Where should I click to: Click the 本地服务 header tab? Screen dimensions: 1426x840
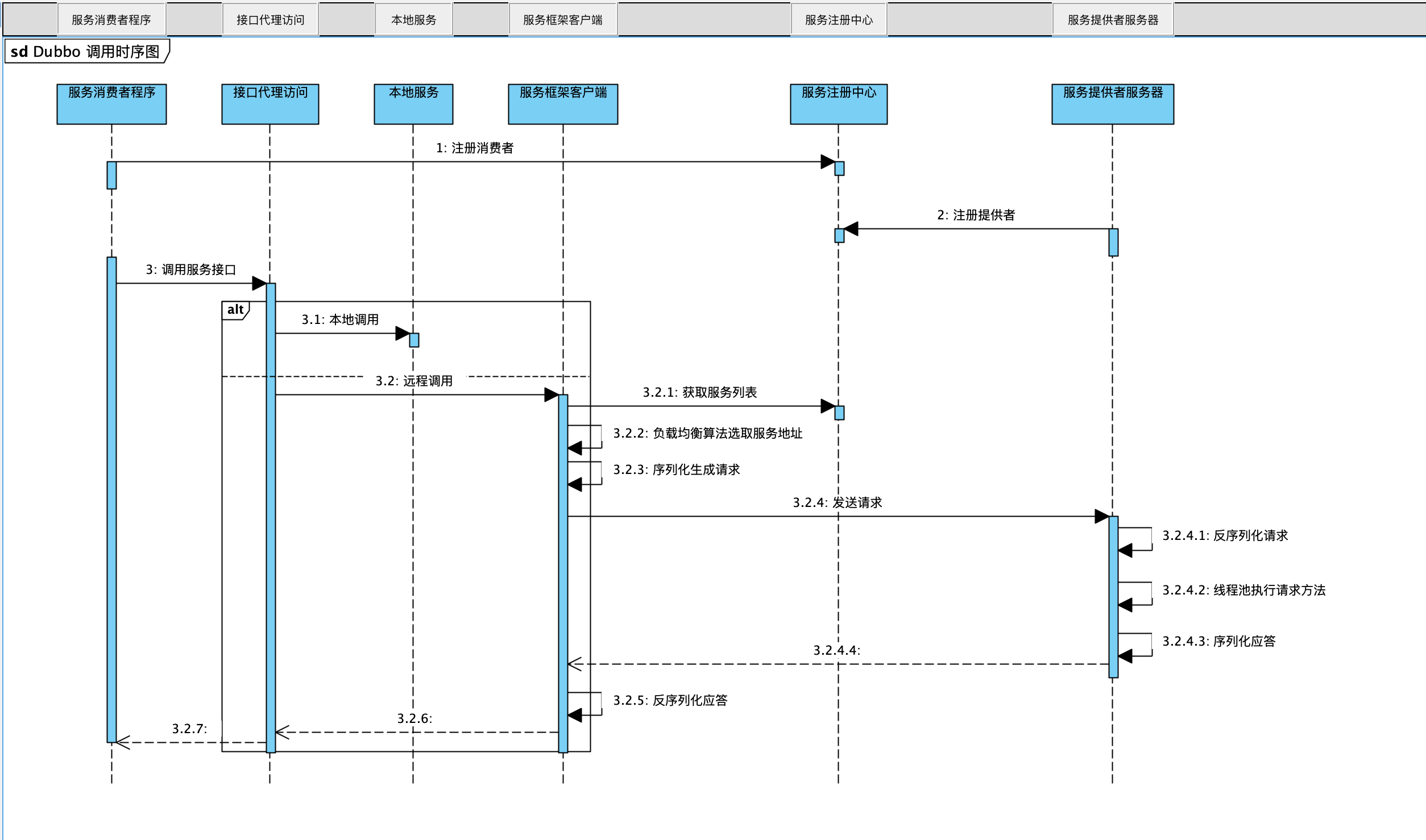(413, 20)
